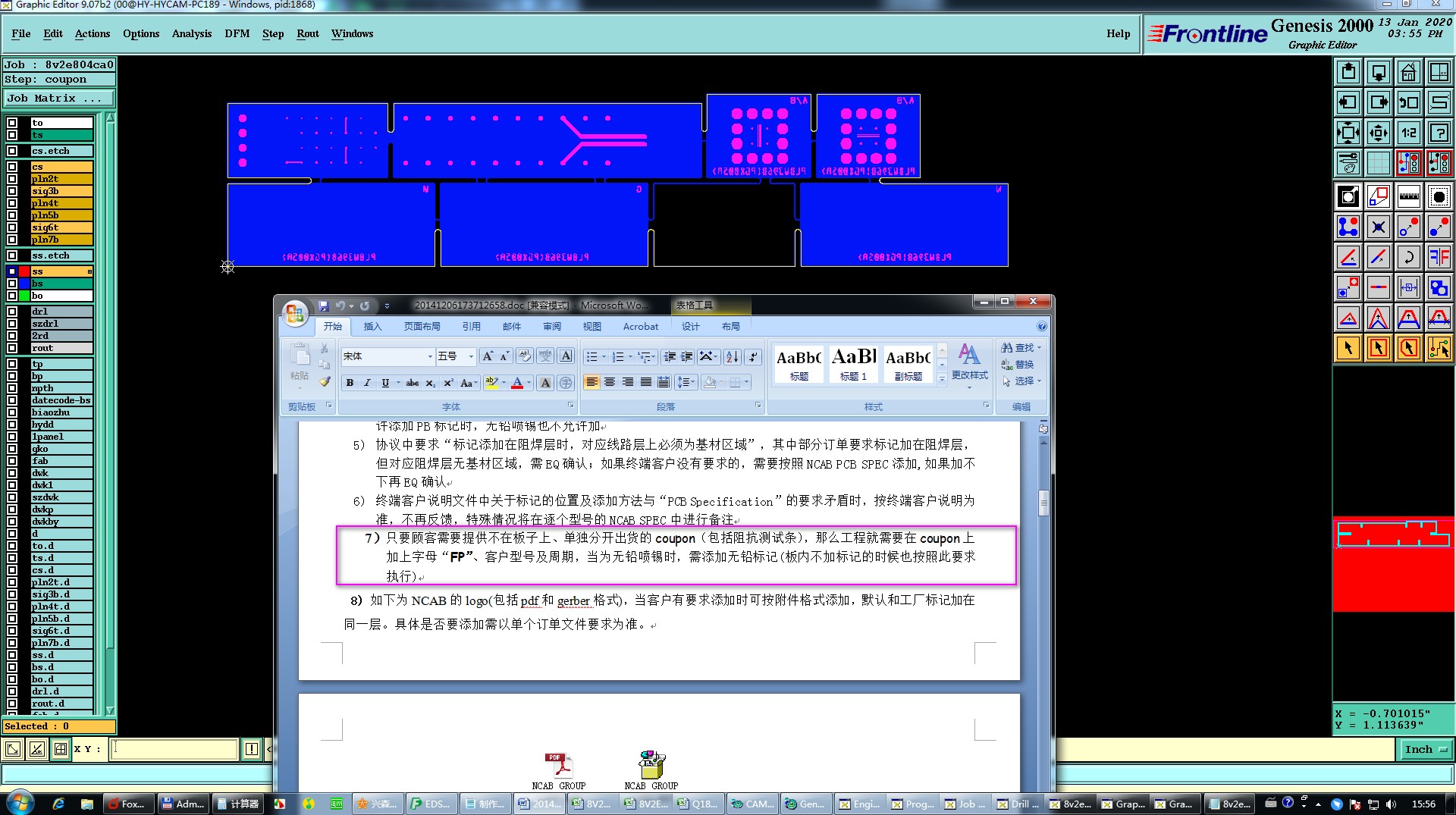Open the font name dropdown showing 宋体

click(430, 356)
